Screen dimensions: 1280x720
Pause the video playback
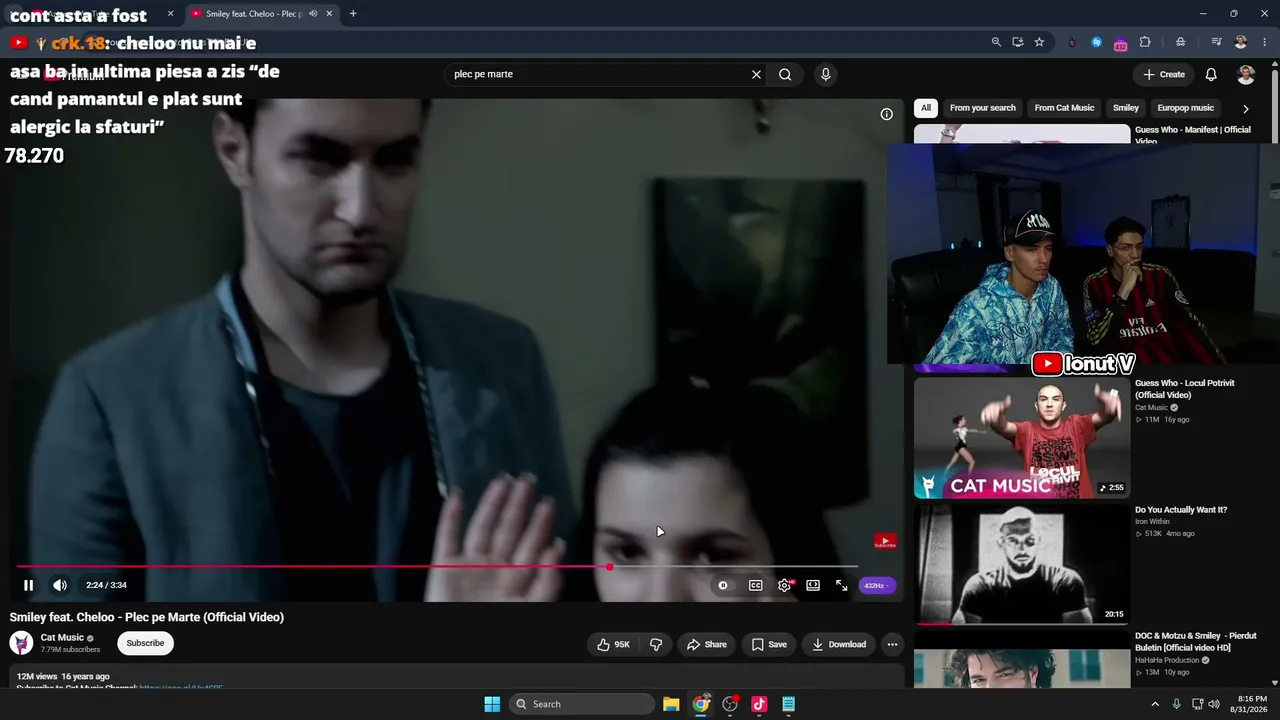point(28,585)
